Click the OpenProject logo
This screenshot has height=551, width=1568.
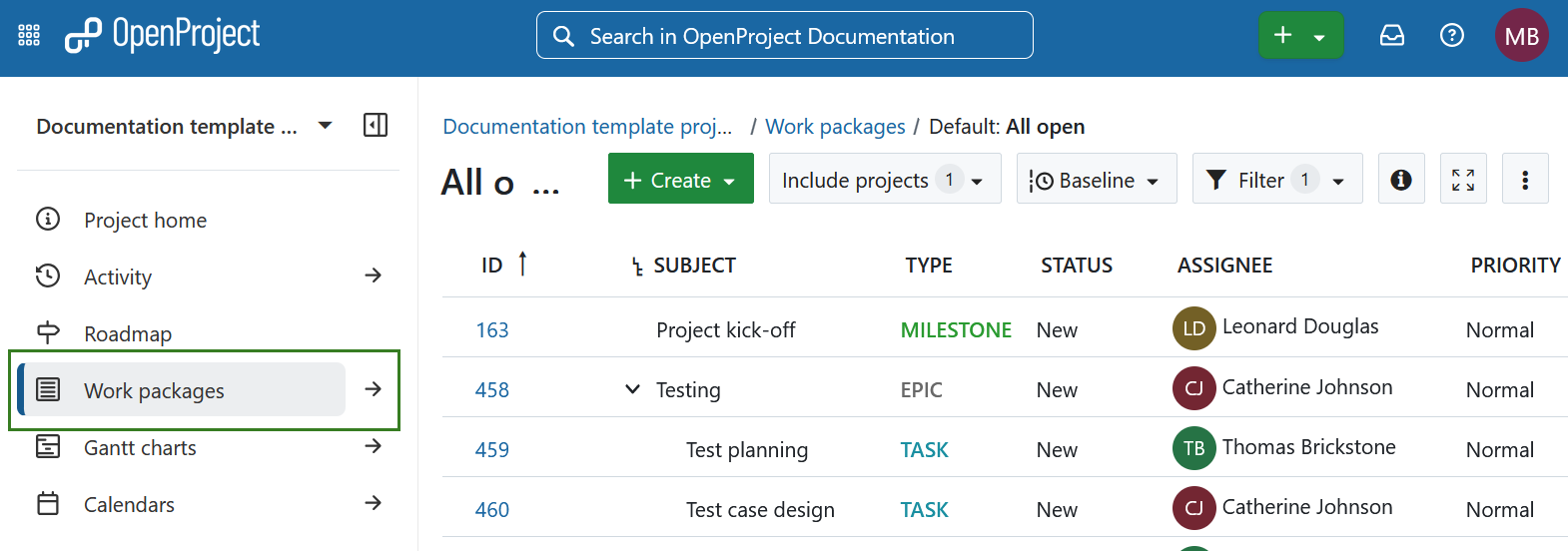point(162,35)
